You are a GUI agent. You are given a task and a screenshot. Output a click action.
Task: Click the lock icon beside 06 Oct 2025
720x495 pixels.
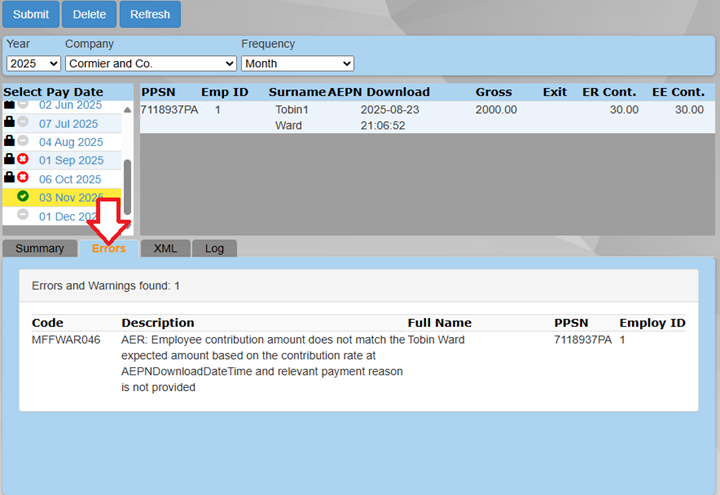click(x=9, y=178)
